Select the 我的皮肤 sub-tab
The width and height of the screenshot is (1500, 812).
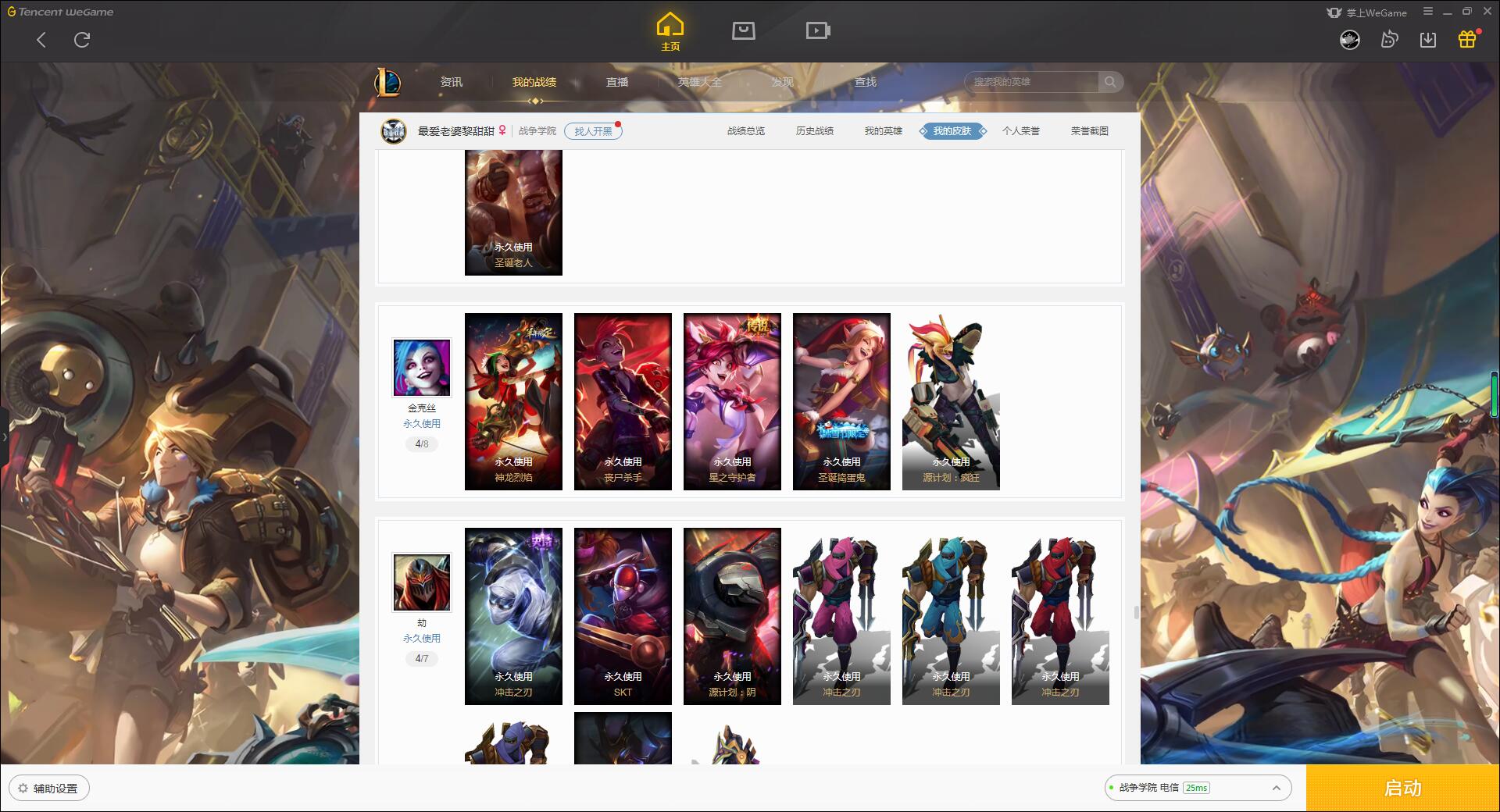pyautogui.click(x=952, y=131)
